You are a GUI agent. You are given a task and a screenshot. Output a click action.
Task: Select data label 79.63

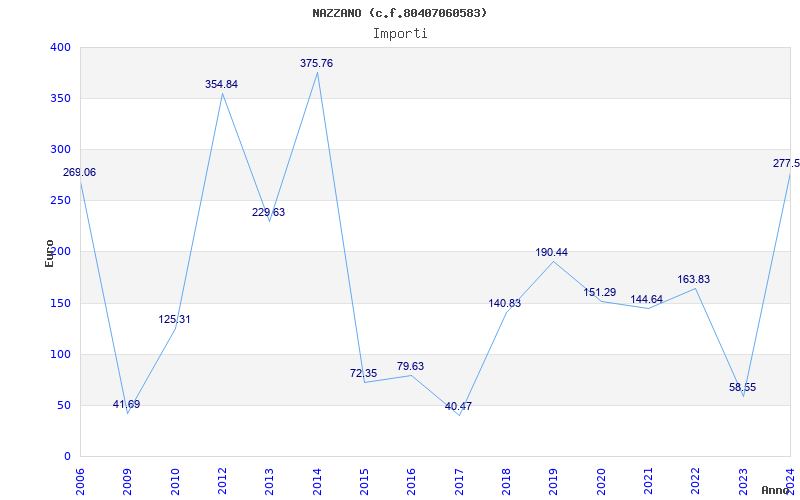point(410,366)
